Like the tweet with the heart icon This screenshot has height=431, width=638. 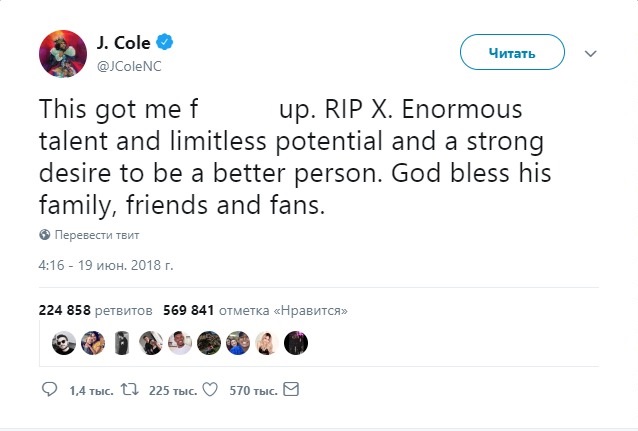tap(210, 389)
